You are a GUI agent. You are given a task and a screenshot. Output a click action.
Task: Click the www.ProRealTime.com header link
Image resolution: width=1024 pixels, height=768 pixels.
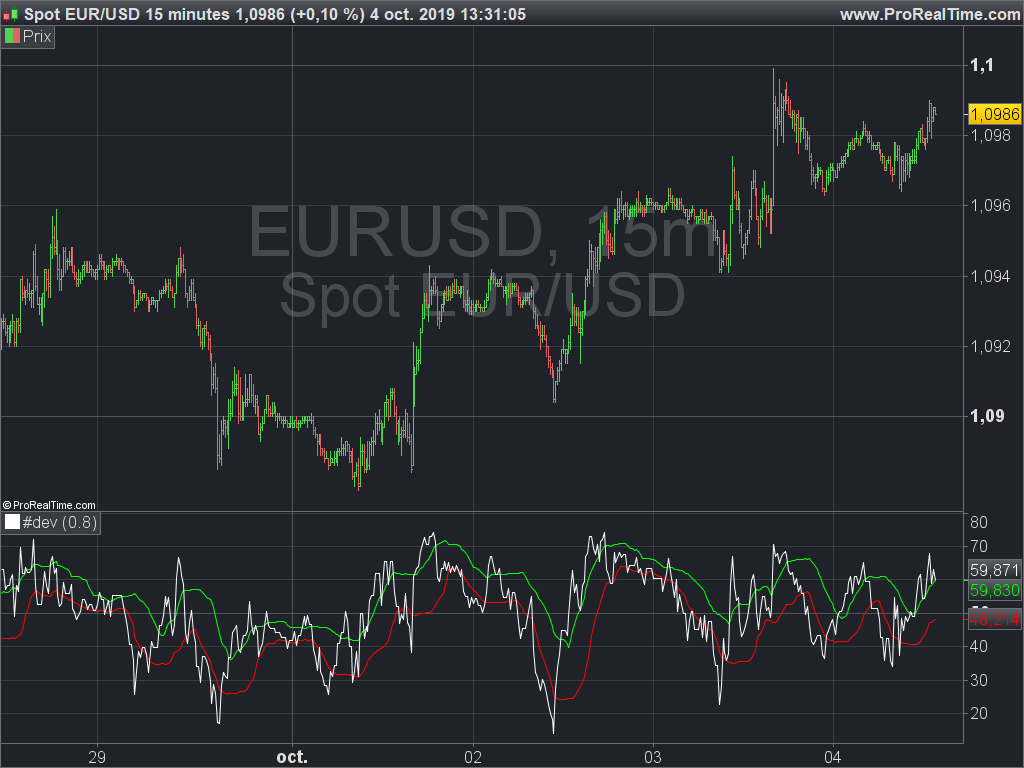[931, 14]
